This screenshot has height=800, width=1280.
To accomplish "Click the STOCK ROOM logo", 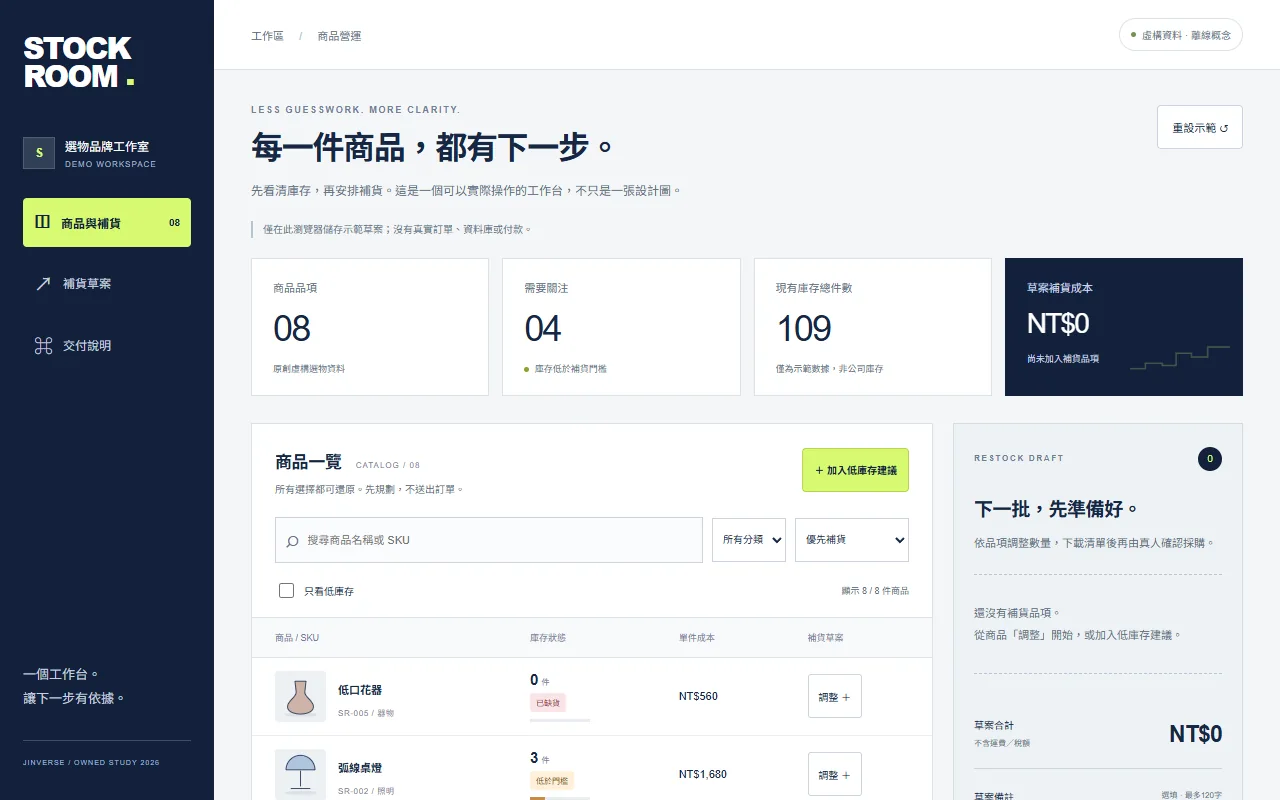I will (79, 62).
